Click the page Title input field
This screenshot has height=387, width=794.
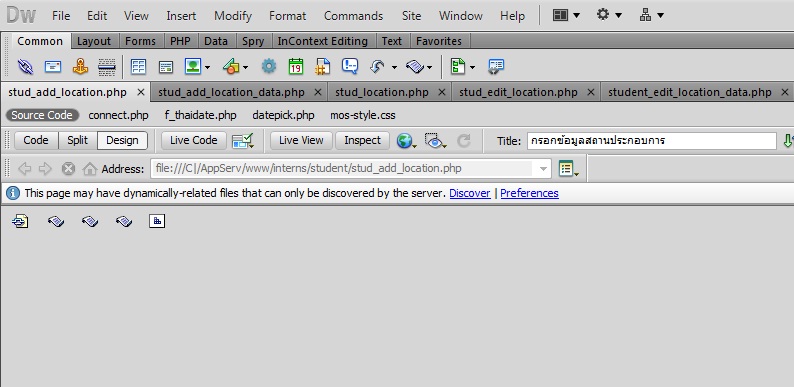tap(651, 141)
